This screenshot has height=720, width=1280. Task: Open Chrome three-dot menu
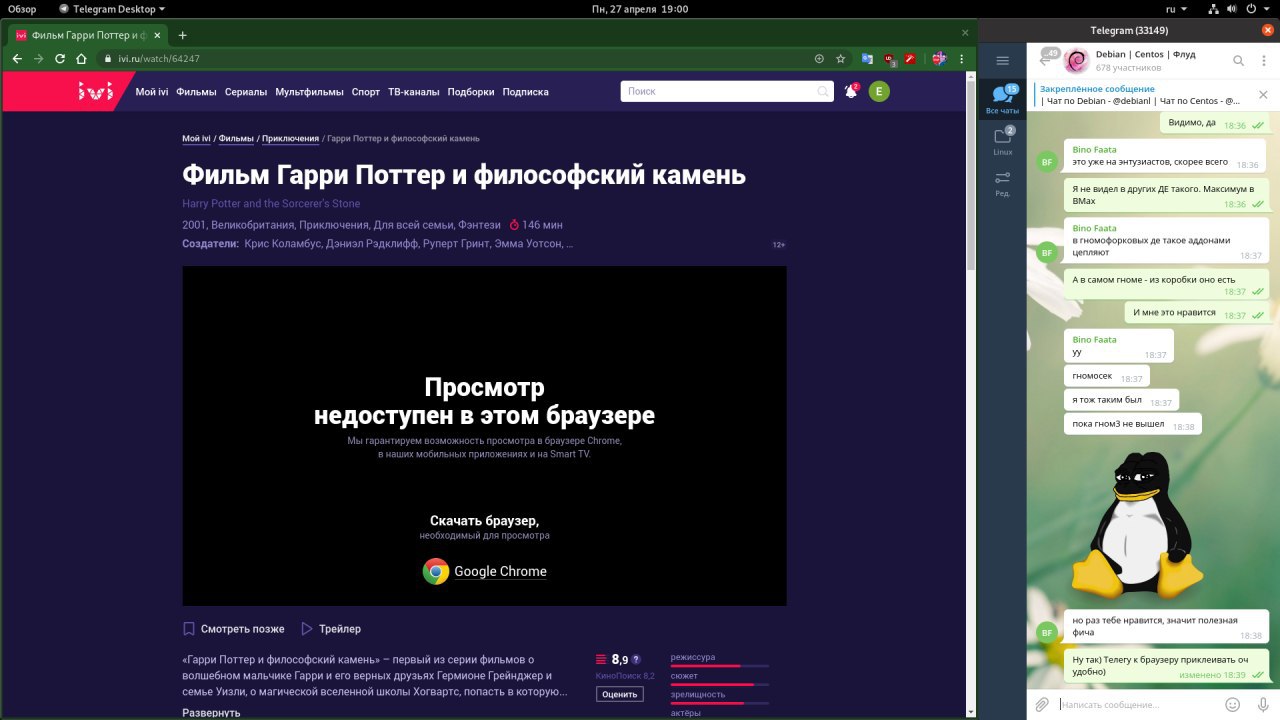tap(963, 59)
